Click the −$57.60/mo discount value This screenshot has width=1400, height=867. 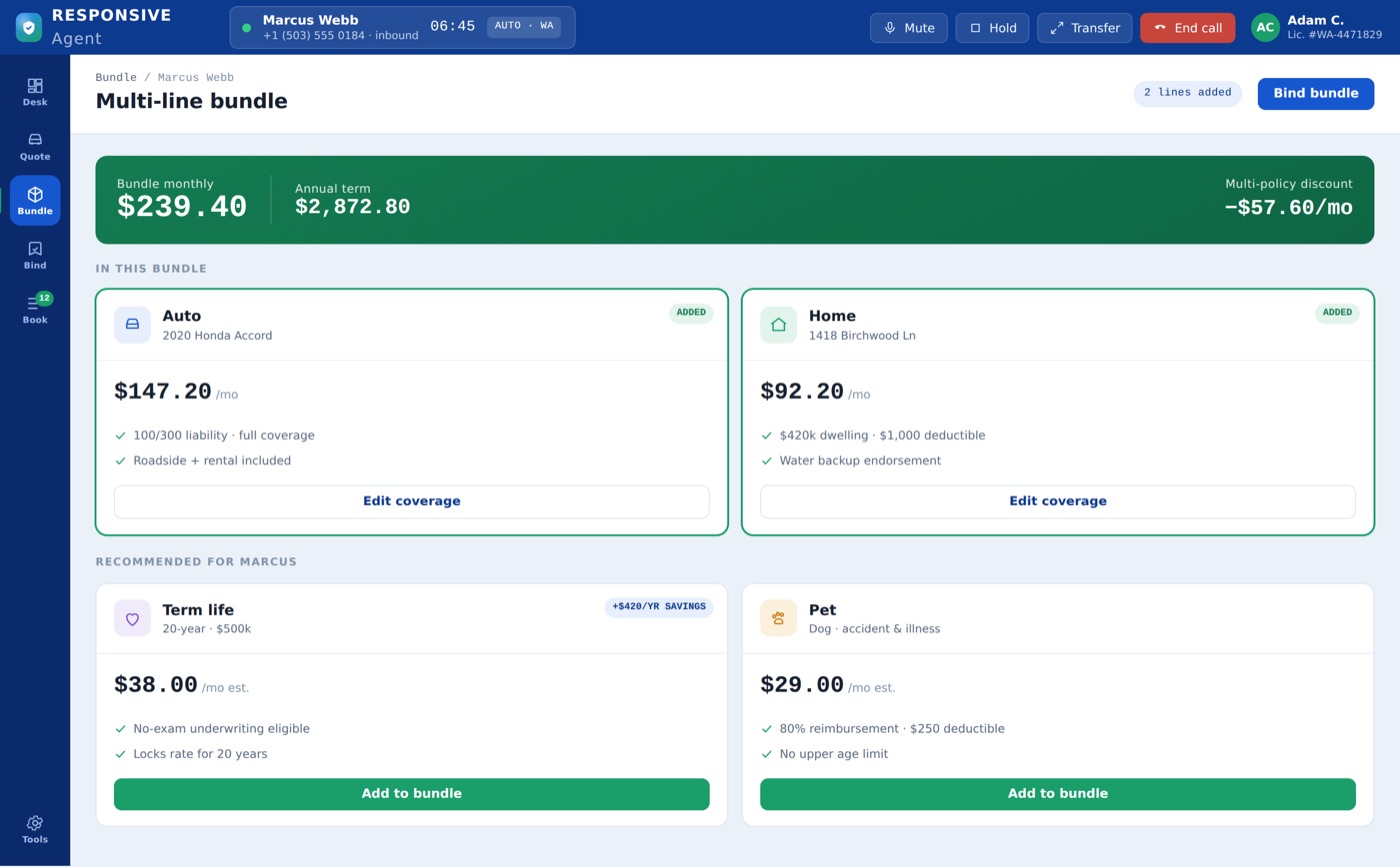coord(1288,208)
